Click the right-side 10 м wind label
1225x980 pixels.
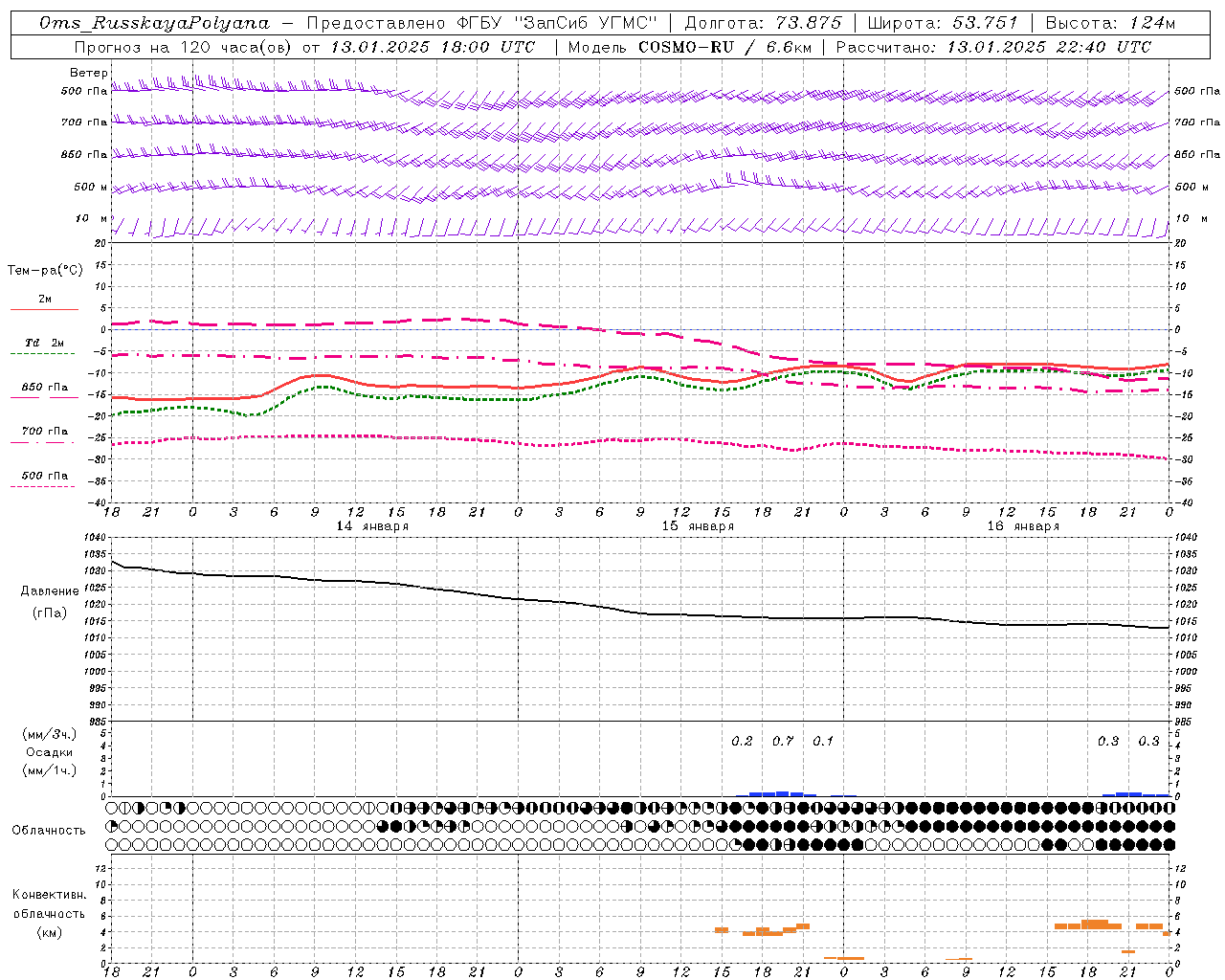(1191, 218)
